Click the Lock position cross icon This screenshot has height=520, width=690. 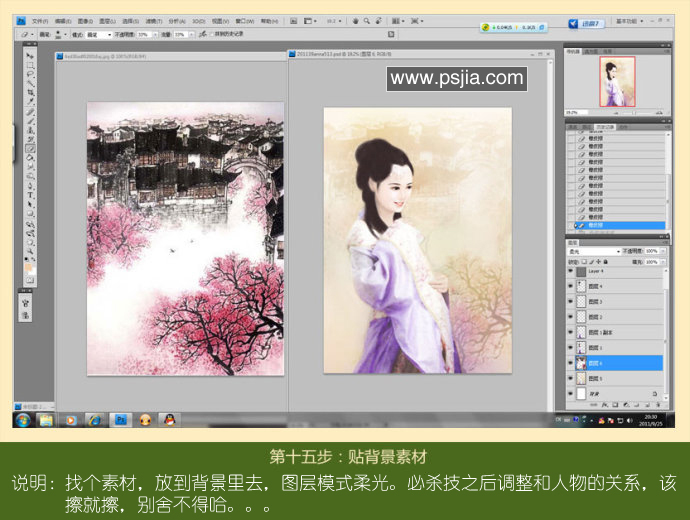[x=598, y=262]
